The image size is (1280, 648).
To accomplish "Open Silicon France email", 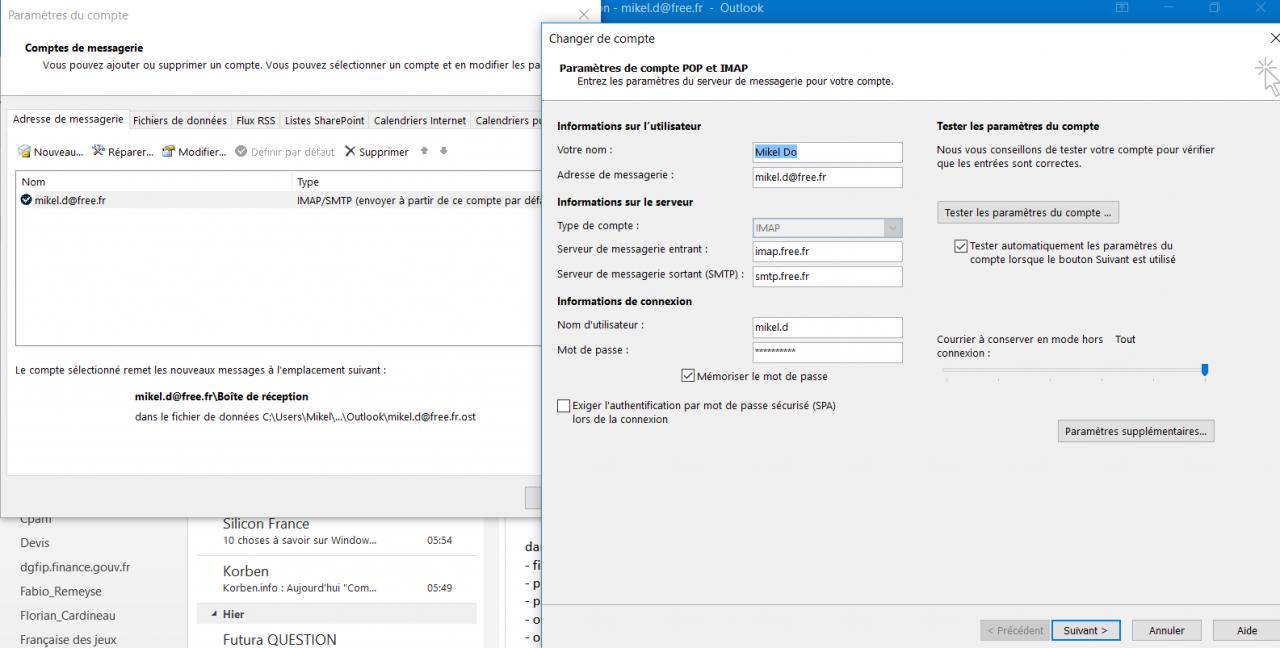I will pyautogui.click(x=338, y=531).
